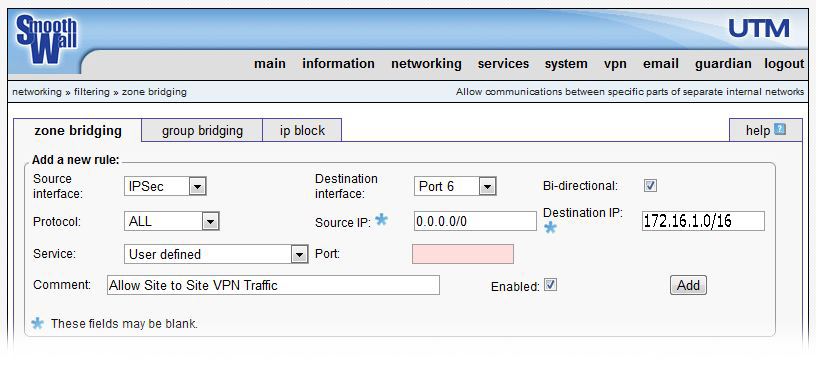Click the SmoothWall logo

coord(47,40)
